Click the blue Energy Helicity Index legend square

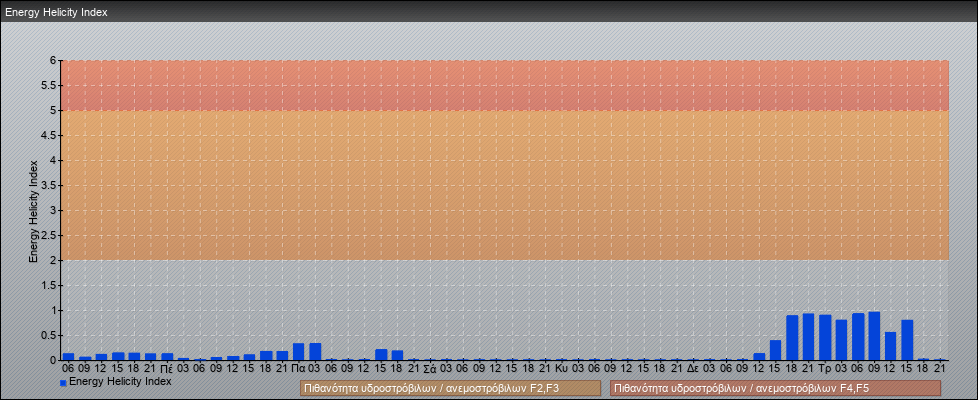pos(63,382)
